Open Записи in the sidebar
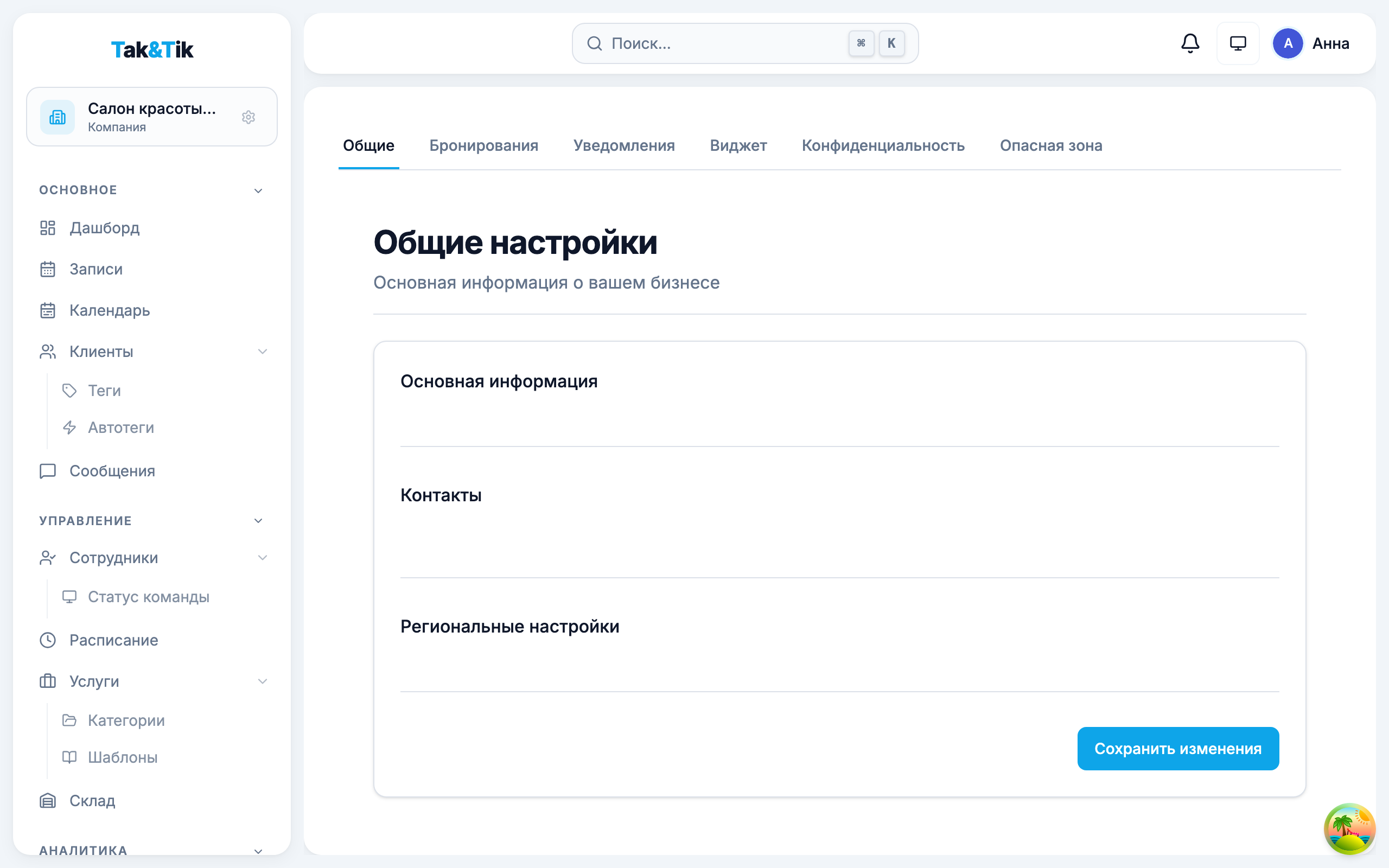The image size is (1389, 868). 96,269
